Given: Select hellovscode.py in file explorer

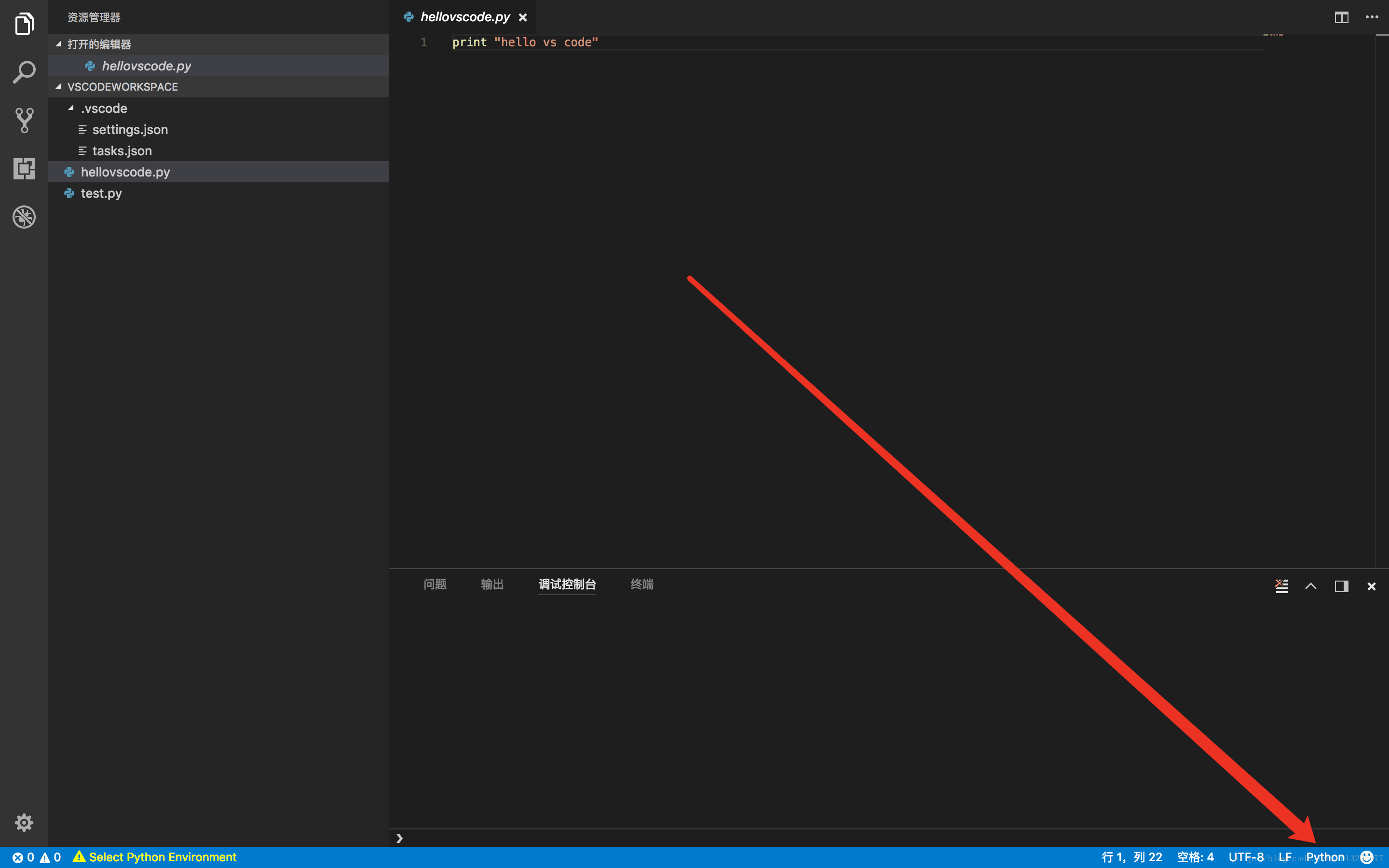Looking at the screenshot, I should [125, 171].
